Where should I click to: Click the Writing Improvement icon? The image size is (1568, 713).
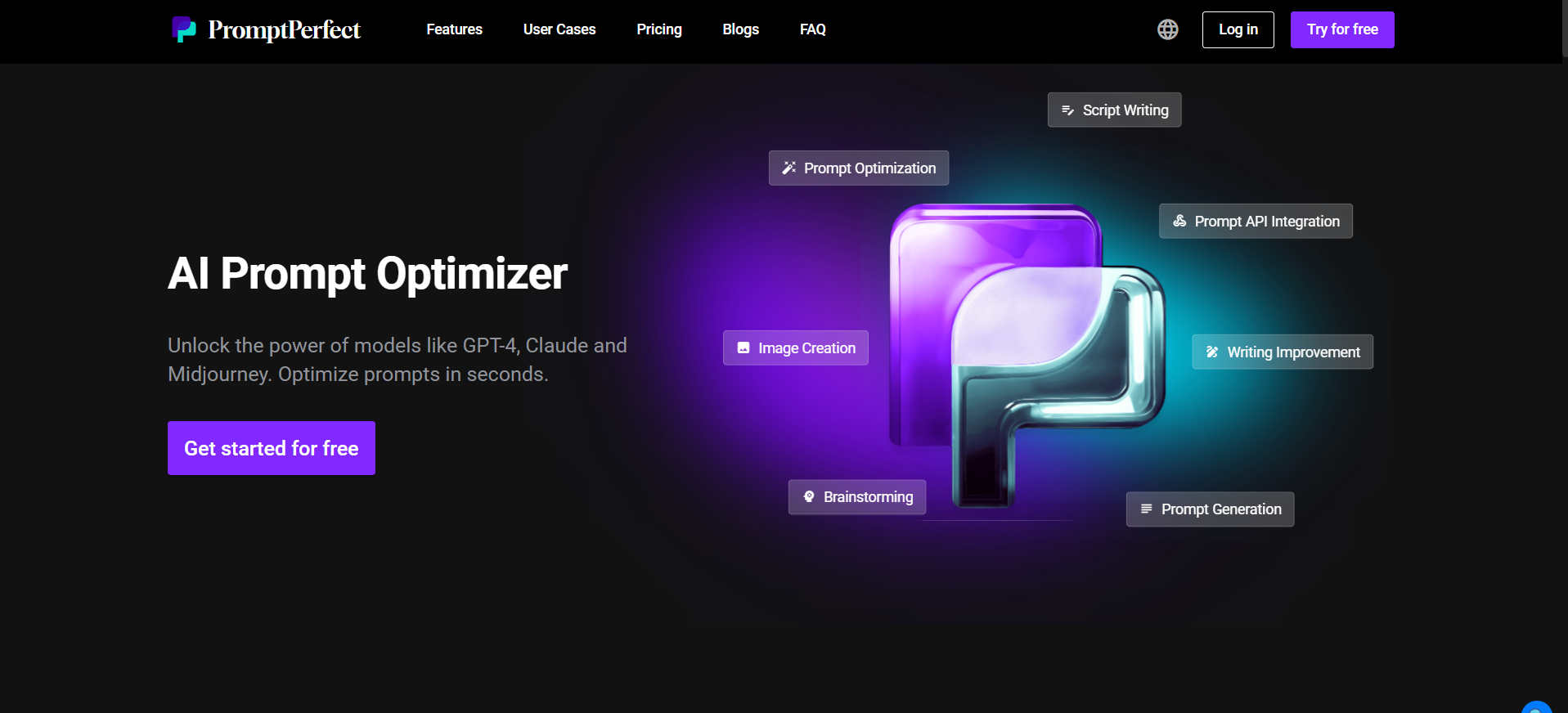1212,352
